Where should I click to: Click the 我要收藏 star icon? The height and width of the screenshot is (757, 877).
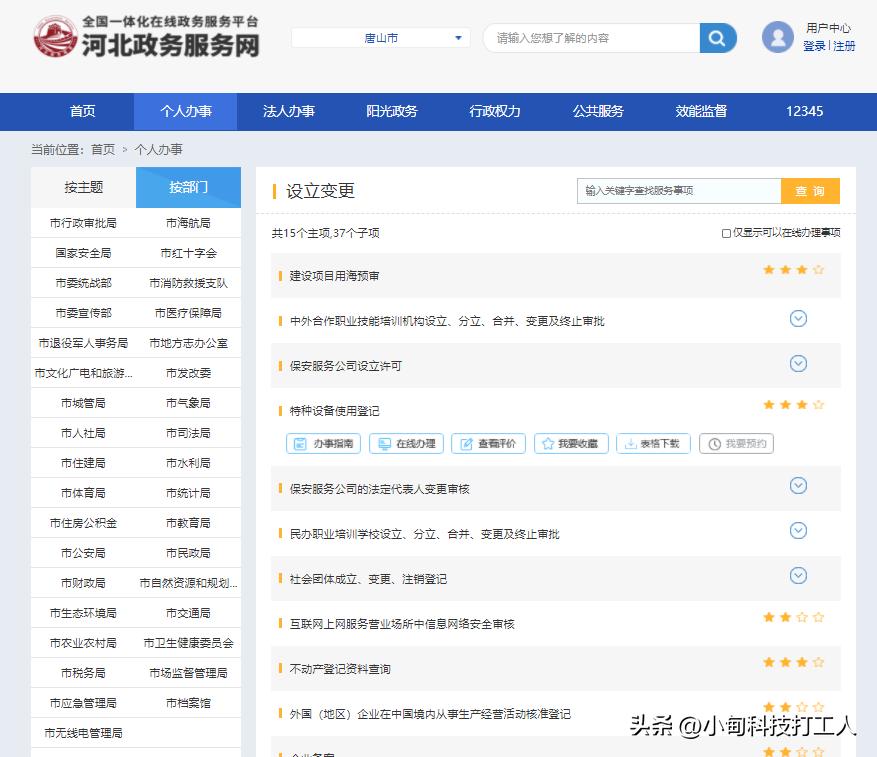[x=570, y=443]
